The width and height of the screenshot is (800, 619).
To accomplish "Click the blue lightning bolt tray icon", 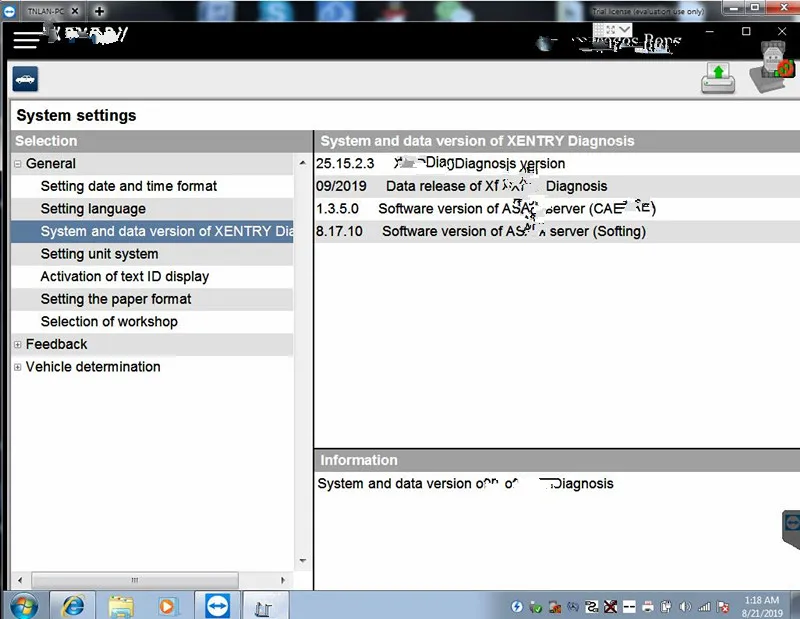I will click(x=517, y=606).
